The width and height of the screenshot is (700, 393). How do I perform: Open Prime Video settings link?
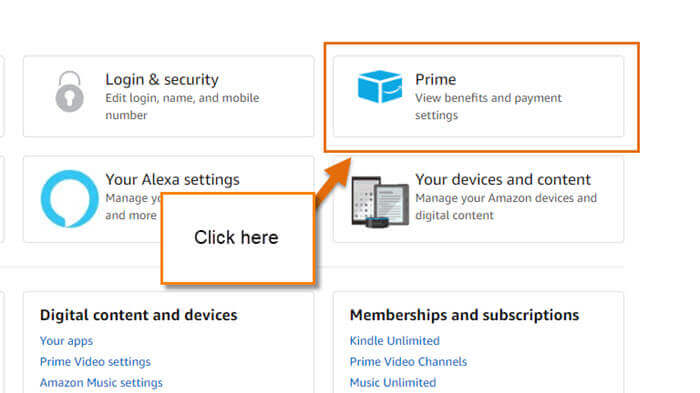click(95, 362)
